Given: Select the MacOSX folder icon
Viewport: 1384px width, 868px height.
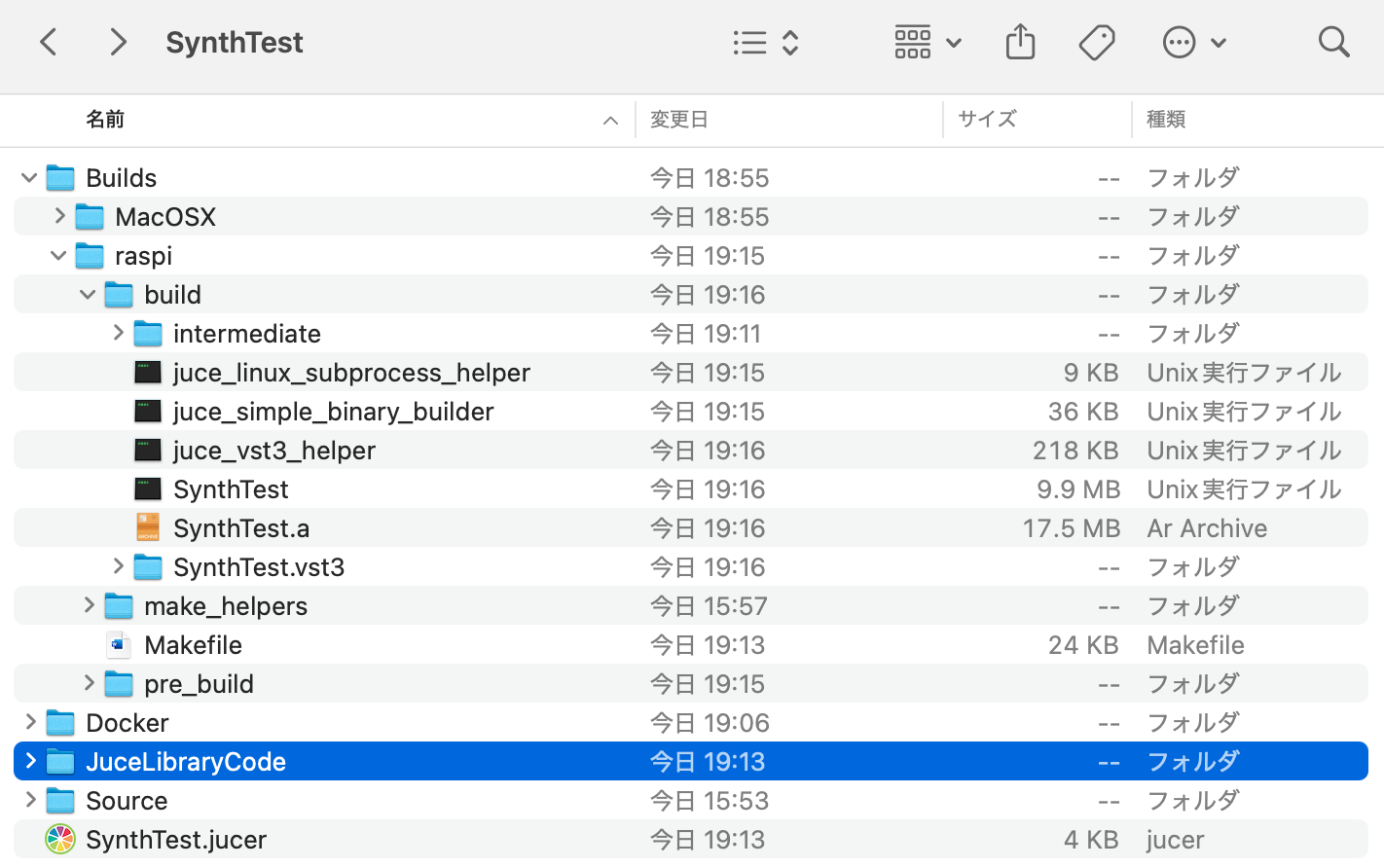Looking at the screenshot, I should coord(90,217).
